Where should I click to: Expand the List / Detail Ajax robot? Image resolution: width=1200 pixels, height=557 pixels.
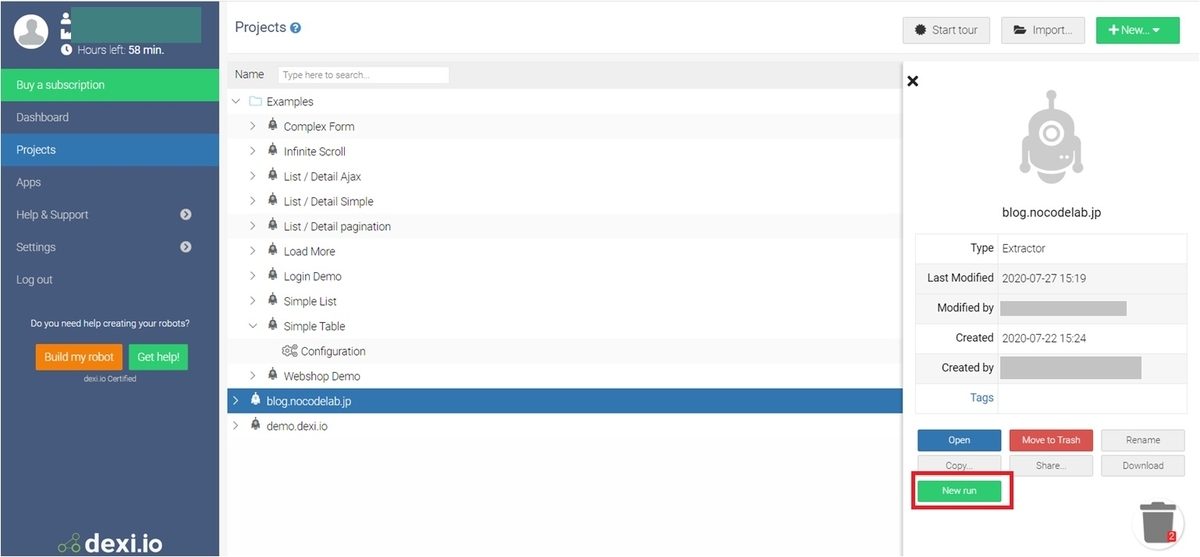[x=253, y=176]
